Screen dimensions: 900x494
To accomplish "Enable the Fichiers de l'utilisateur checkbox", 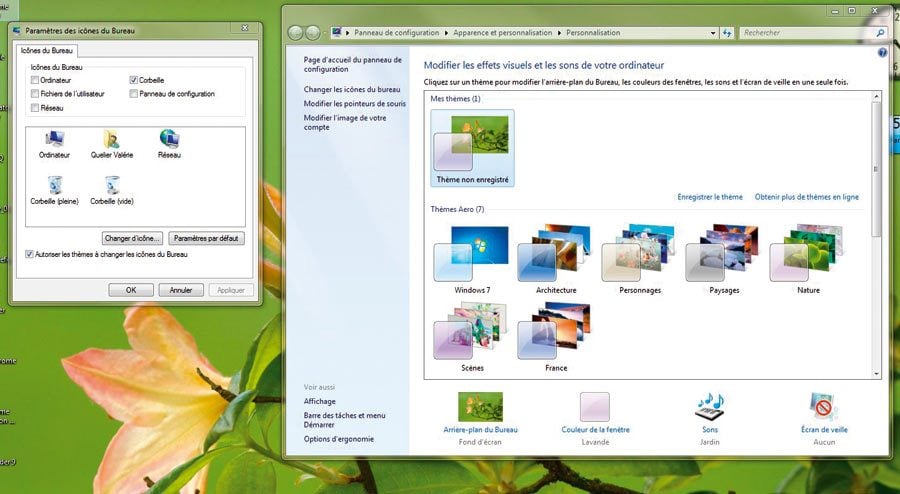I will coord(35,94).
